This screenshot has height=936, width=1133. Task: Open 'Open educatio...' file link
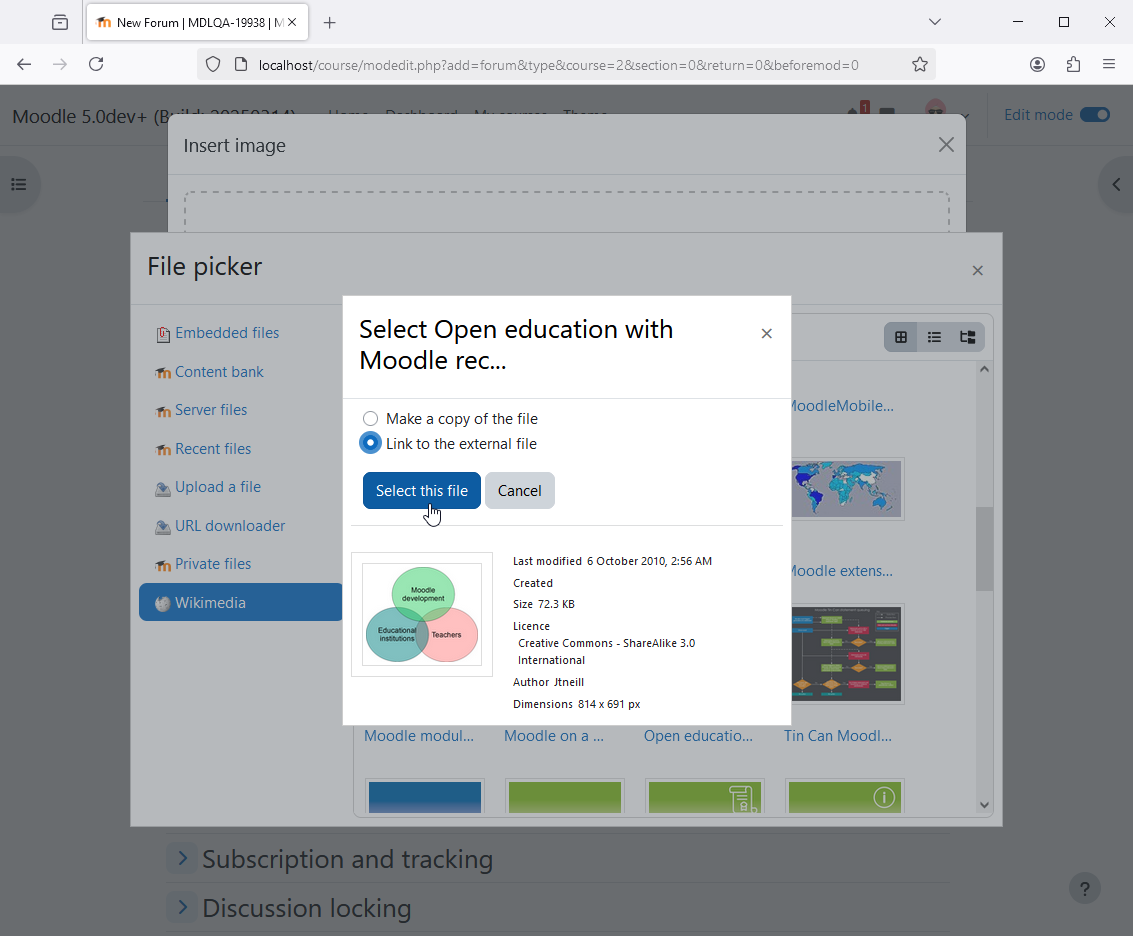[698, 736]
